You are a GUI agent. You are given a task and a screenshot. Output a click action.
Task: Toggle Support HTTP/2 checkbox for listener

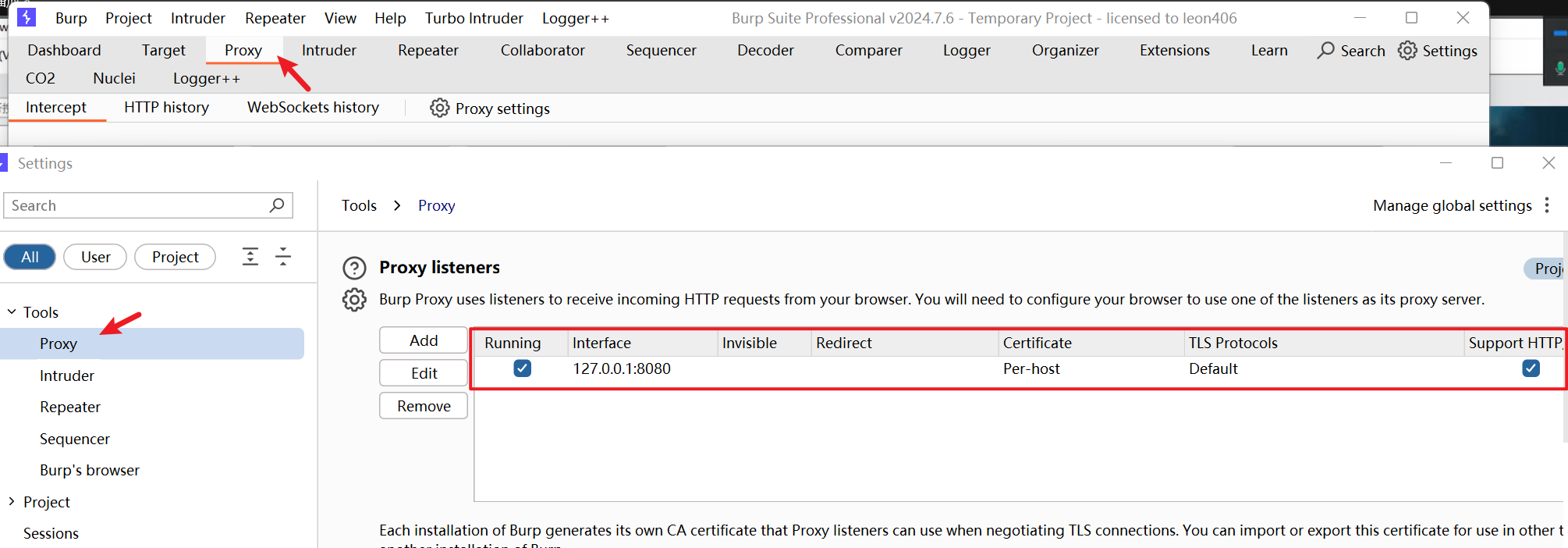click(1531, 368)
